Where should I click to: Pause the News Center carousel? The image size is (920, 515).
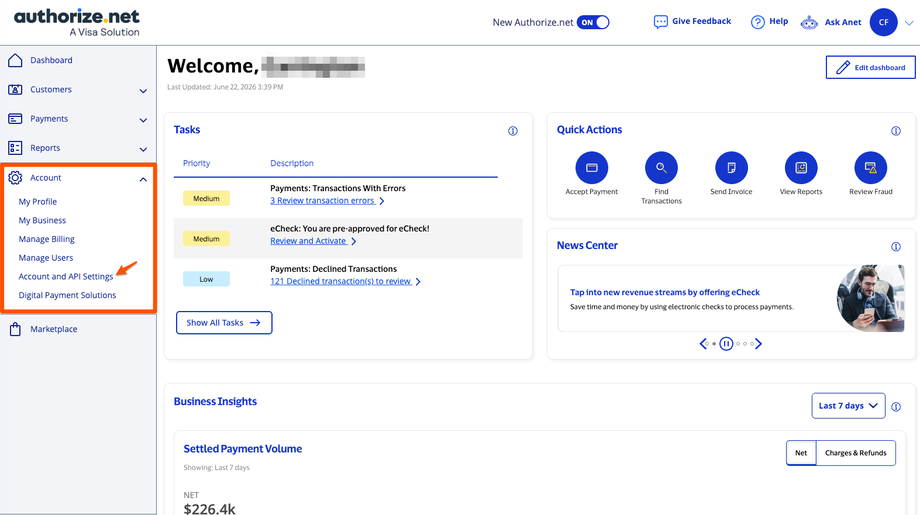[726, 344]
